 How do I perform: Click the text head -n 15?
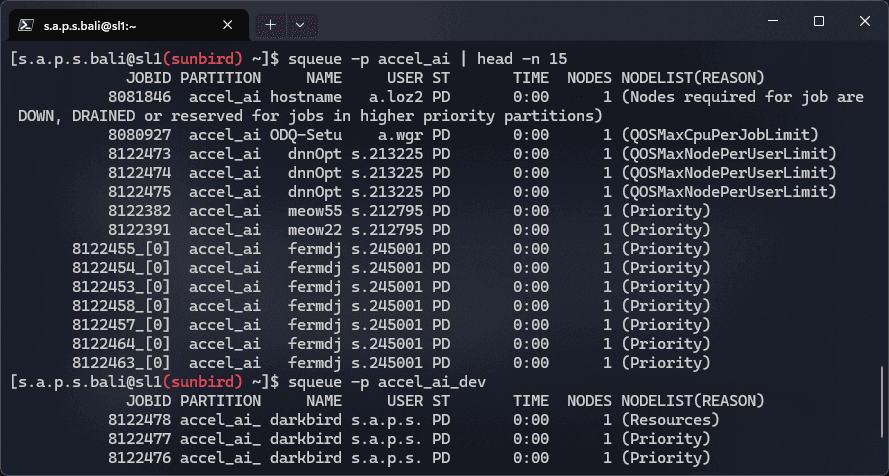point(522,59)
